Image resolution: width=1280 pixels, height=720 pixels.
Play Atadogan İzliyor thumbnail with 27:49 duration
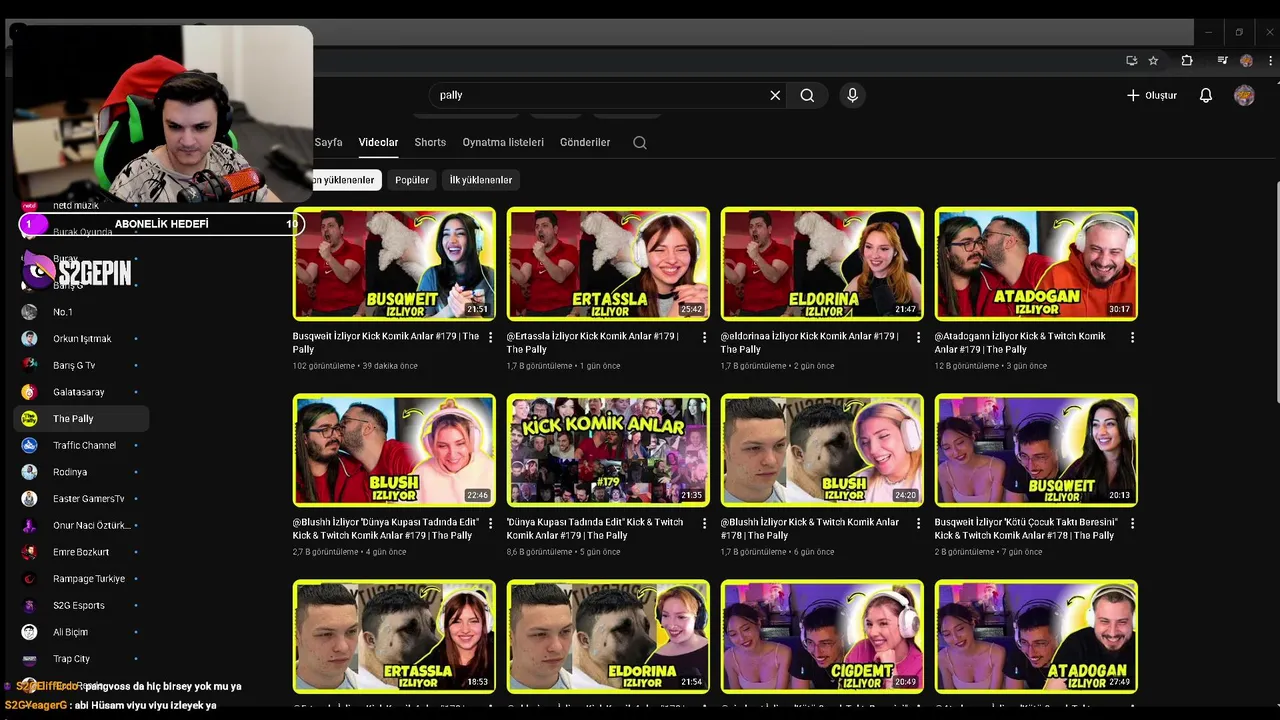pyautogui.click(x=1036, y=636)
